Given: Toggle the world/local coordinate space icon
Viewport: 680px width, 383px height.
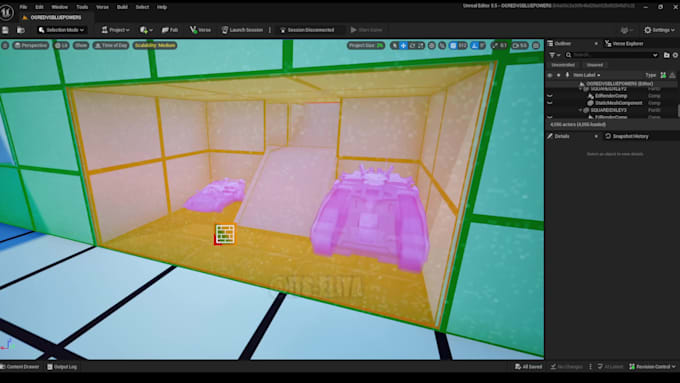Looking at the screenshot, I should pos(432,45).
